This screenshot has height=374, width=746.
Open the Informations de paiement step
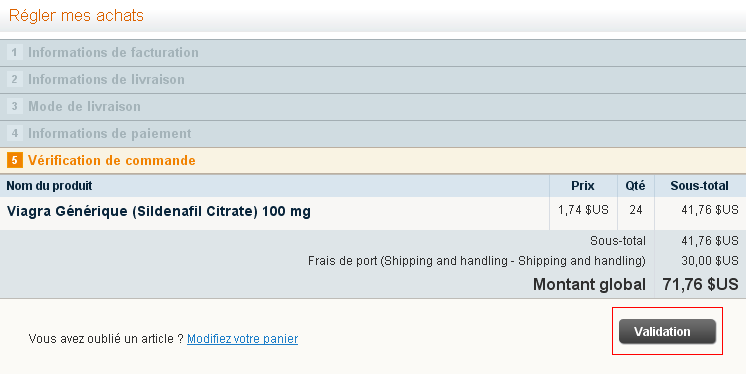[x=373, y=134]
